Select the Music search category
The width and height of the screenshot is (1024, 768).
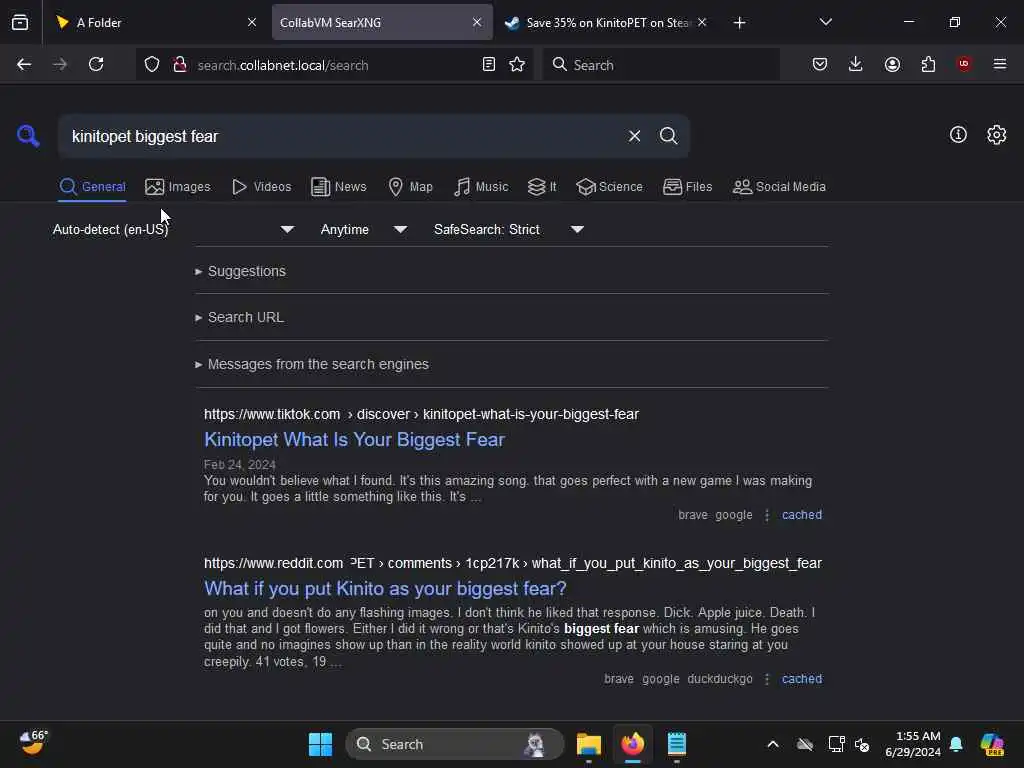481,187
